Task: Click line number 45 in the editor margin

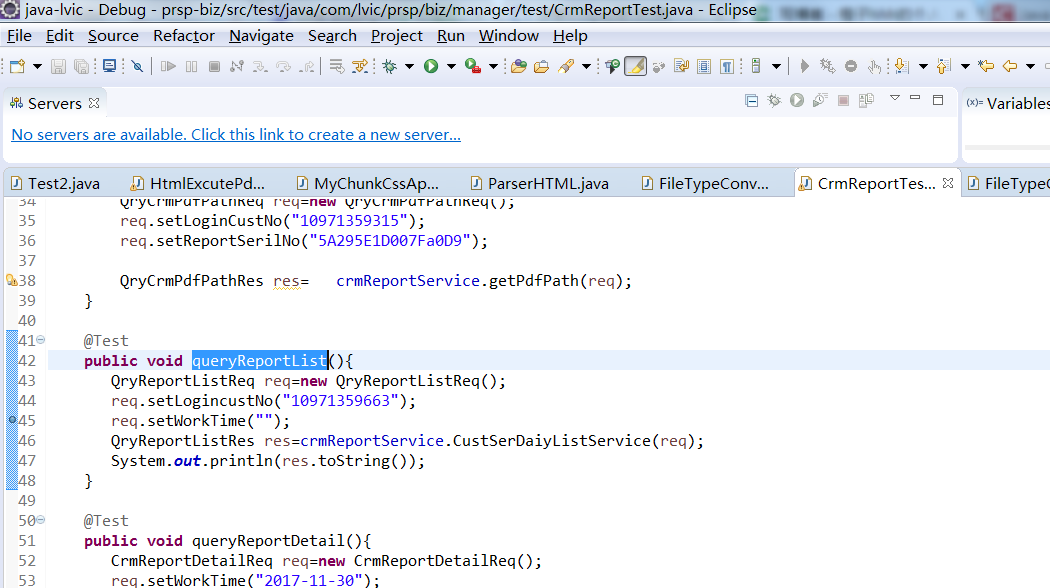Action: pyautogui.click(x=26, y=421)
